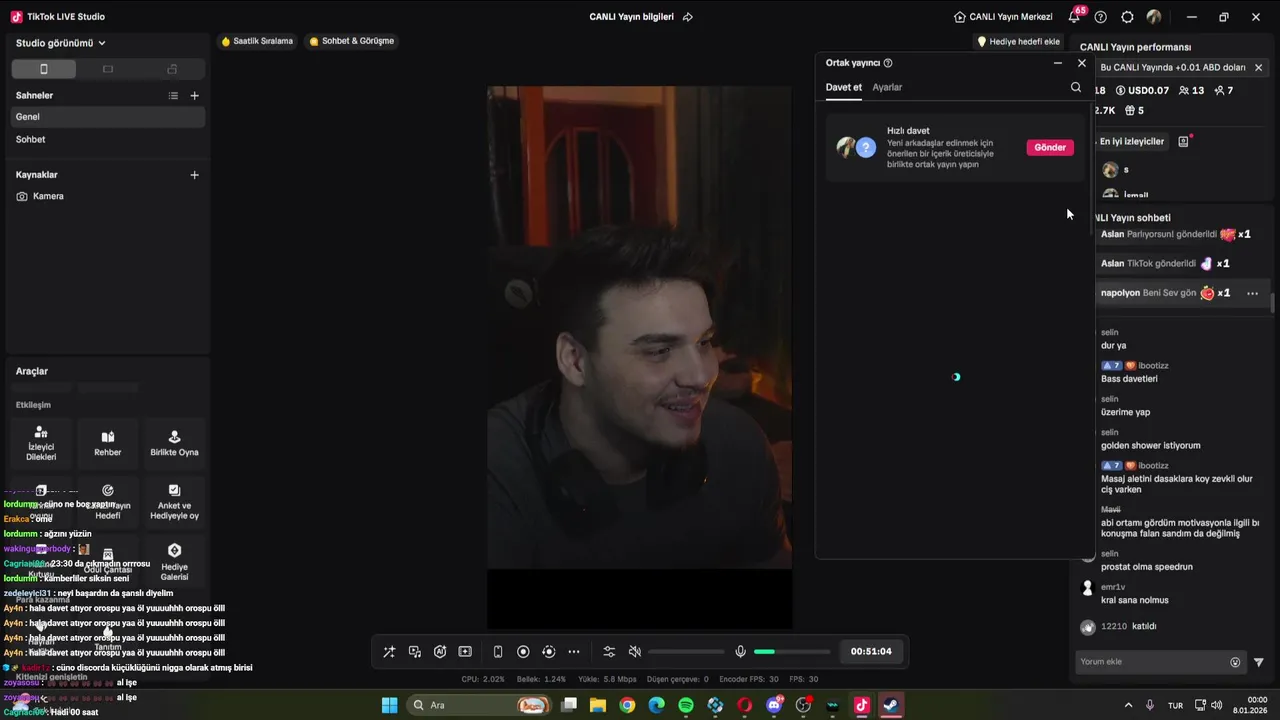Screen dimensions: 1280x720
Task: Select the dual-screen layout button
Action: pos(172,69)
